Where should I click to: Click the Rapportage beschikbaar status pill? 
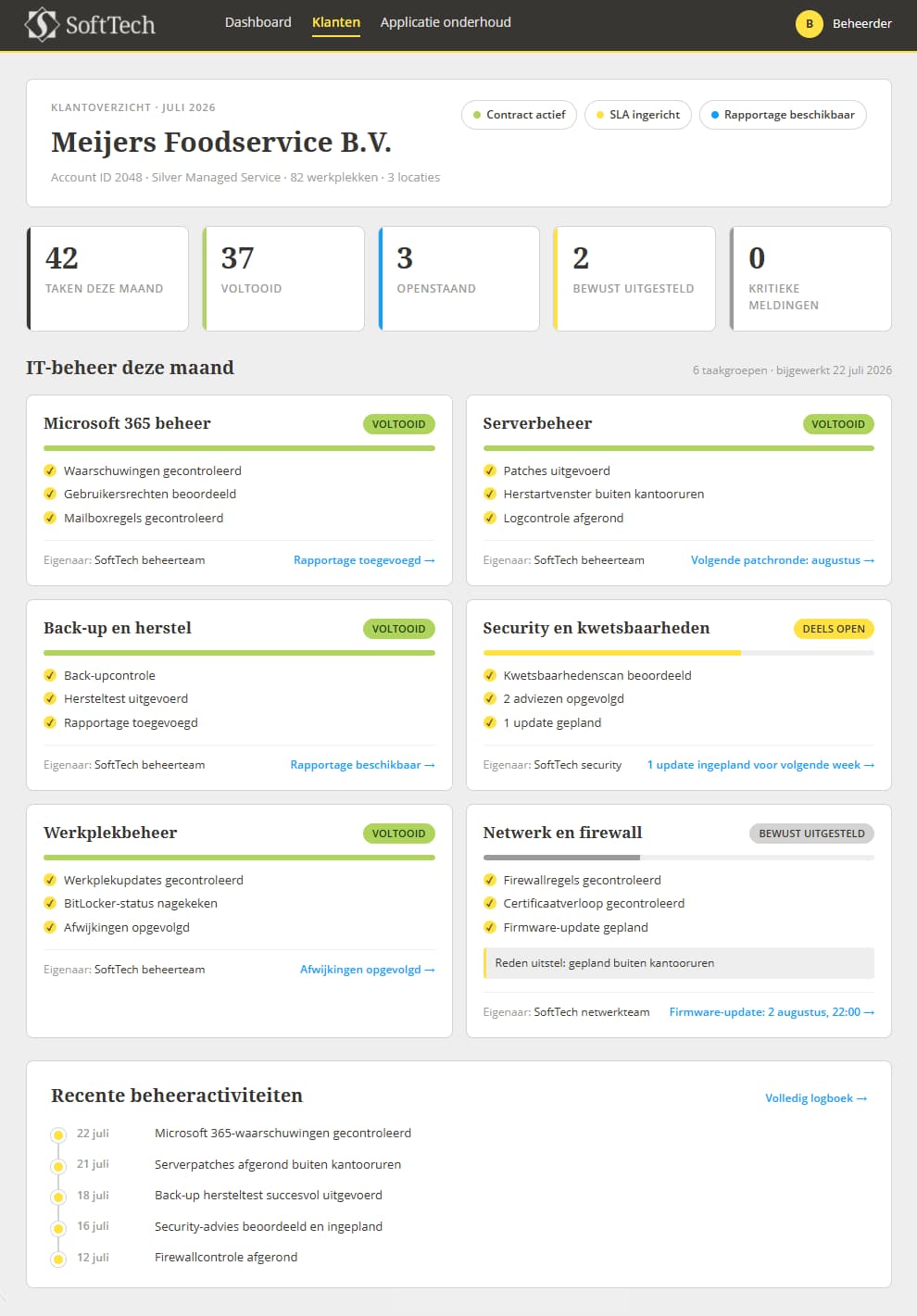tap(783, 115)
